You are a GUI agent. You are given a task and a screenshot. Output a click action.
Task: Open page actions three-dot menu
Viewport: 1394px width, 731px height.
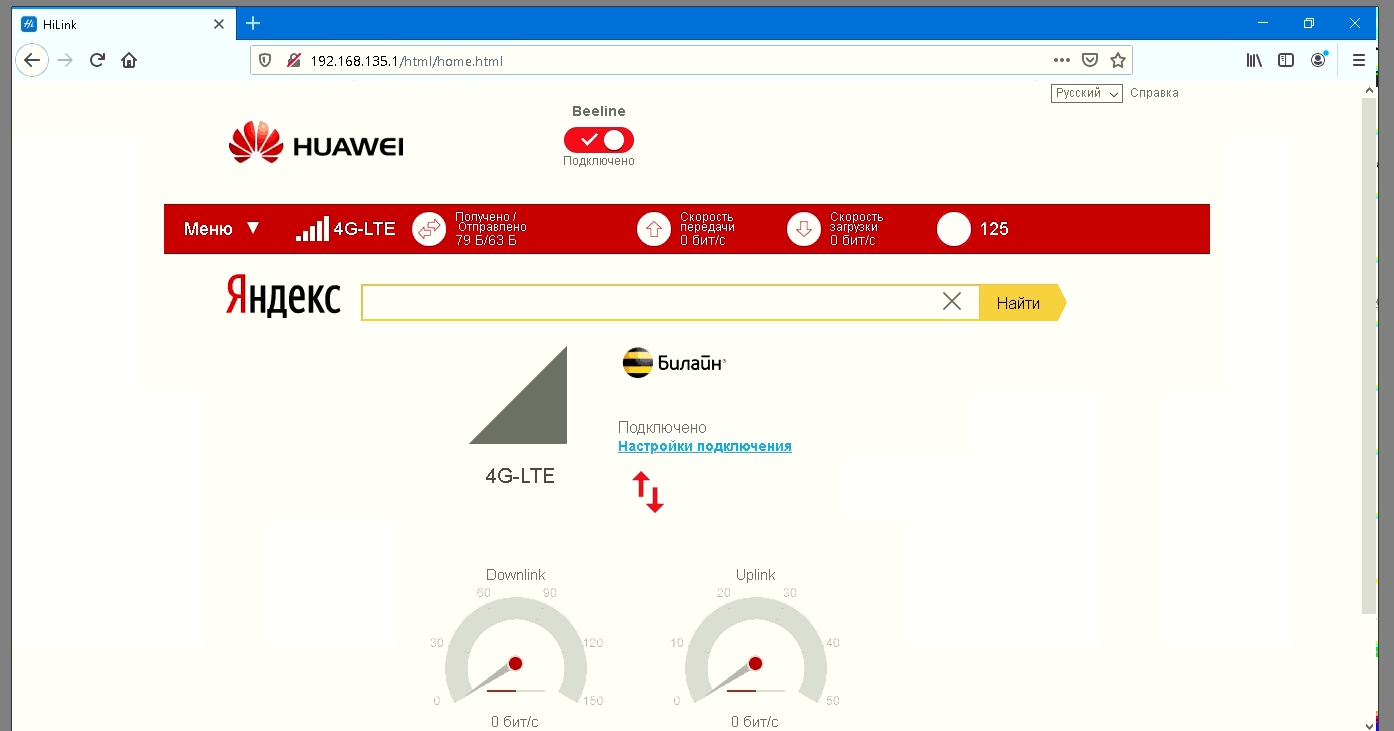click(1062, 60)
